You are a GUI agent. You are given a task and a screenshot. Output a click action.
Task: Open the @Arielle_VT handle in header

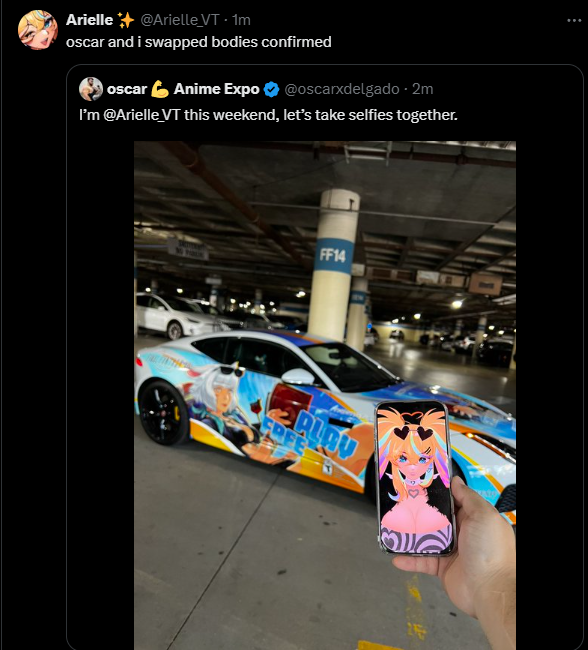tap(180, 20)
